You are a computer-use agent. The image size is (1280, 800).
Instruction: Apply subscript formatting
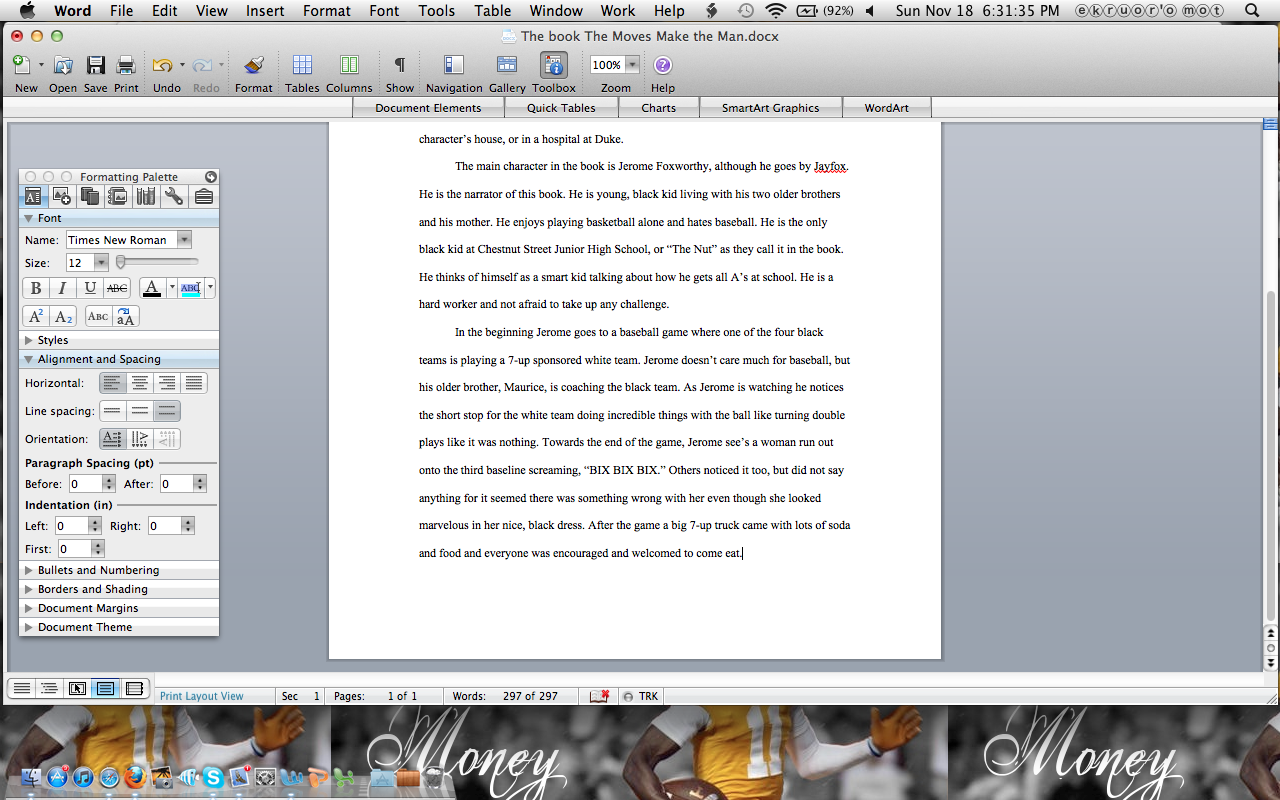click(x=63, y=316)
